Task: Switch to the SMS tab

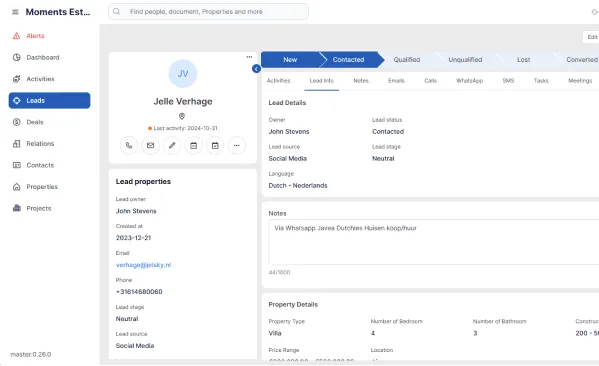Action: (508, 81)
